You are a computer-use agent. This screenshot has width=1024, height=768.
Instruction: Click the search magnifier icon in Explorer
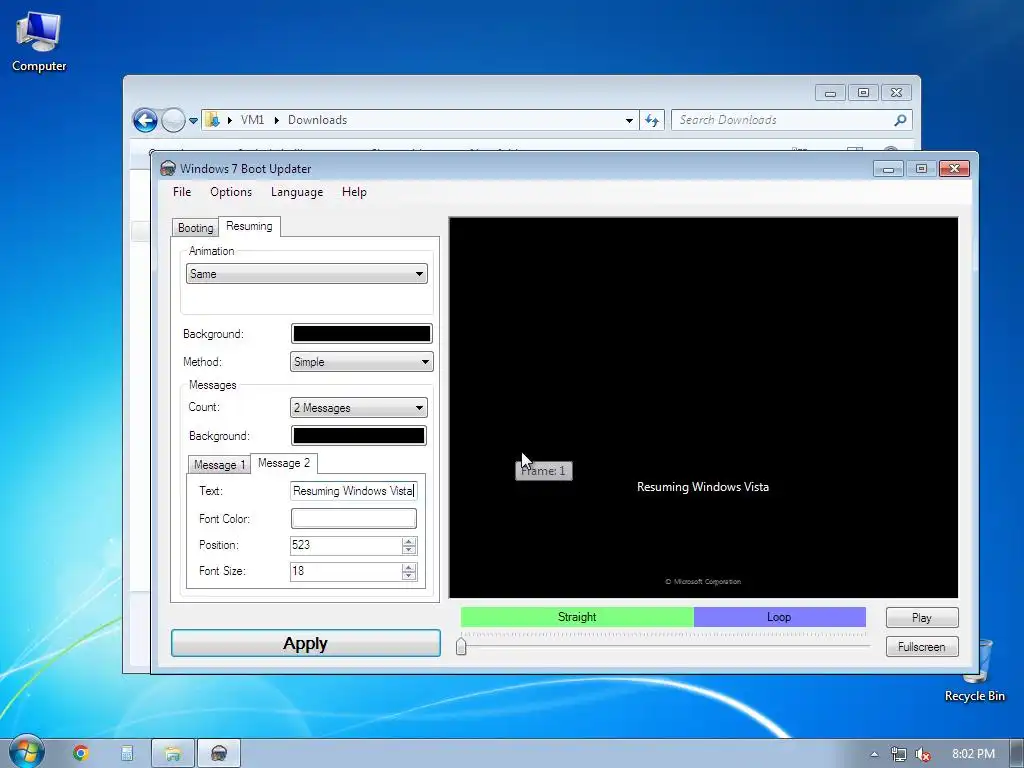pyautogui.click(x=900, y=120)
